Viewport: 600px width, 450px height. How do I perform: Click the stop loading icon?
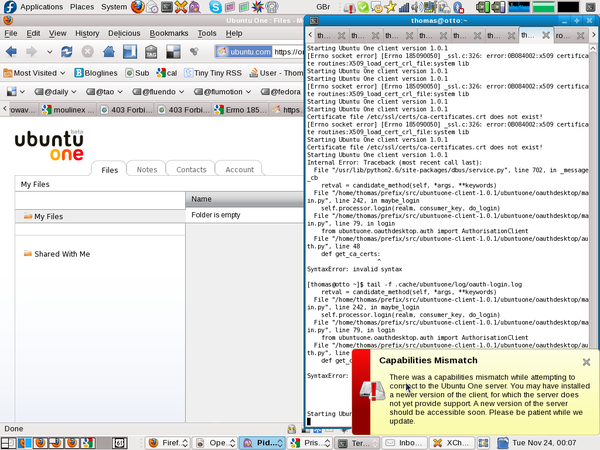[88, 51]
